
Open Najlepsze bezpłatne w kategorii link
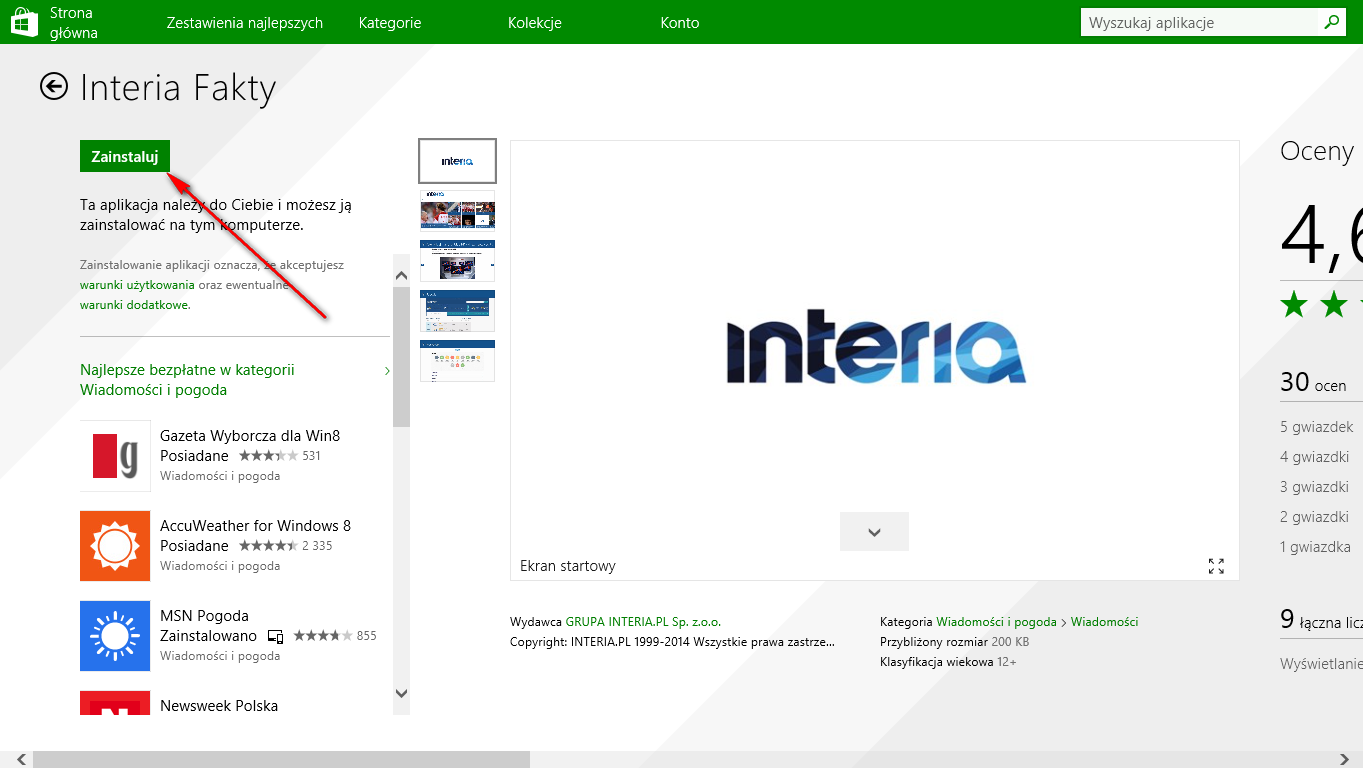coord(187,380)
